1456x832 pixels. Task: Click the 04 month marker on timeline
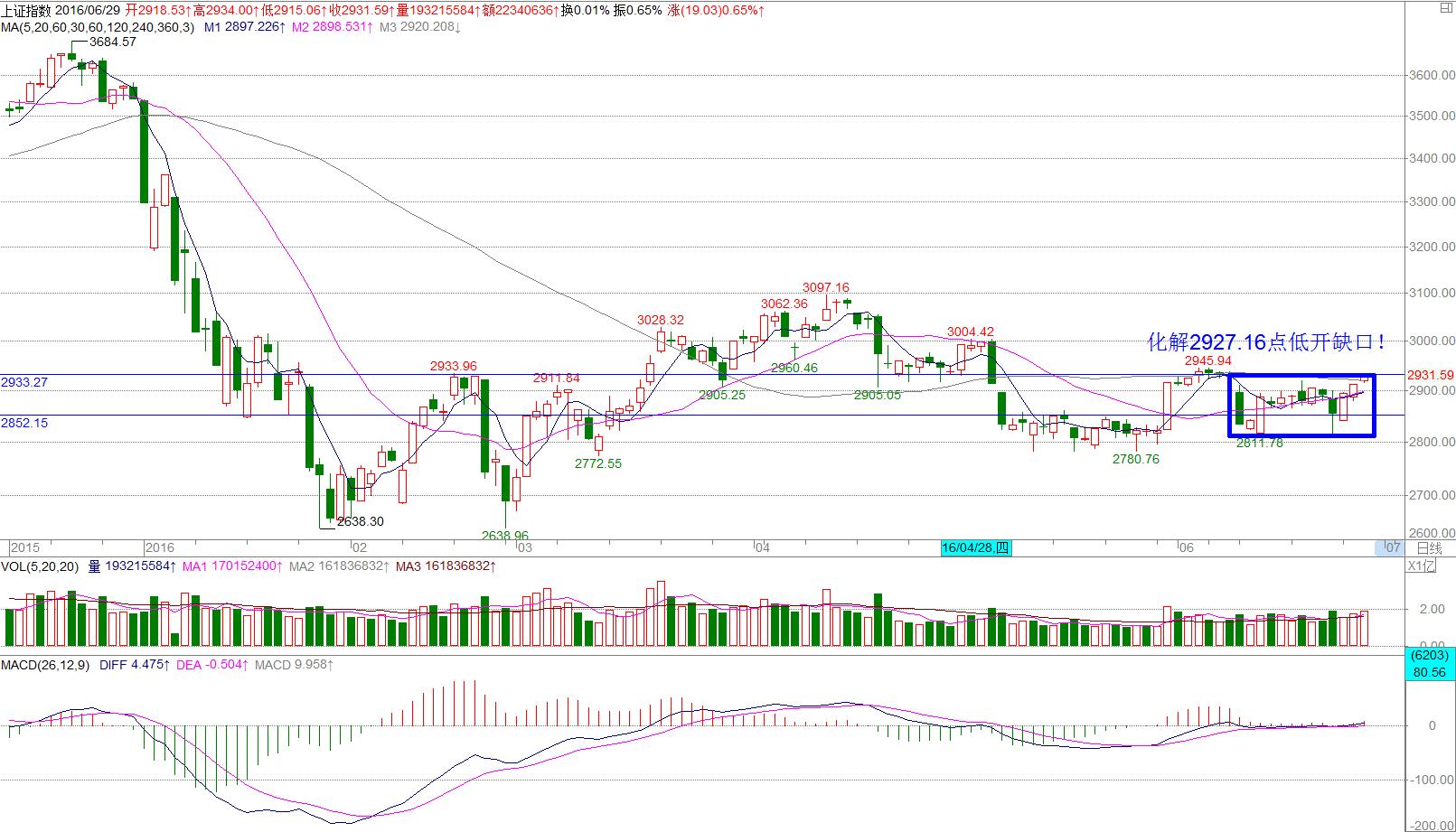(x=762, y=547)
